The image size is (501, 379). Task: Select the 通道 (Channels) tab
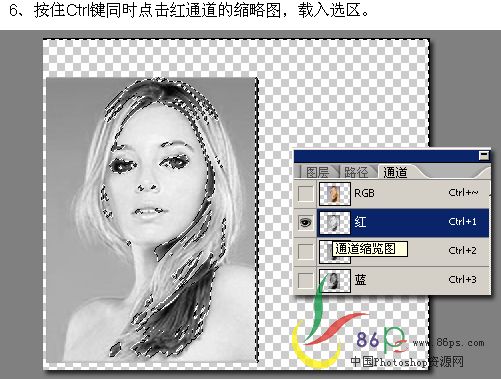pos(395,172)
